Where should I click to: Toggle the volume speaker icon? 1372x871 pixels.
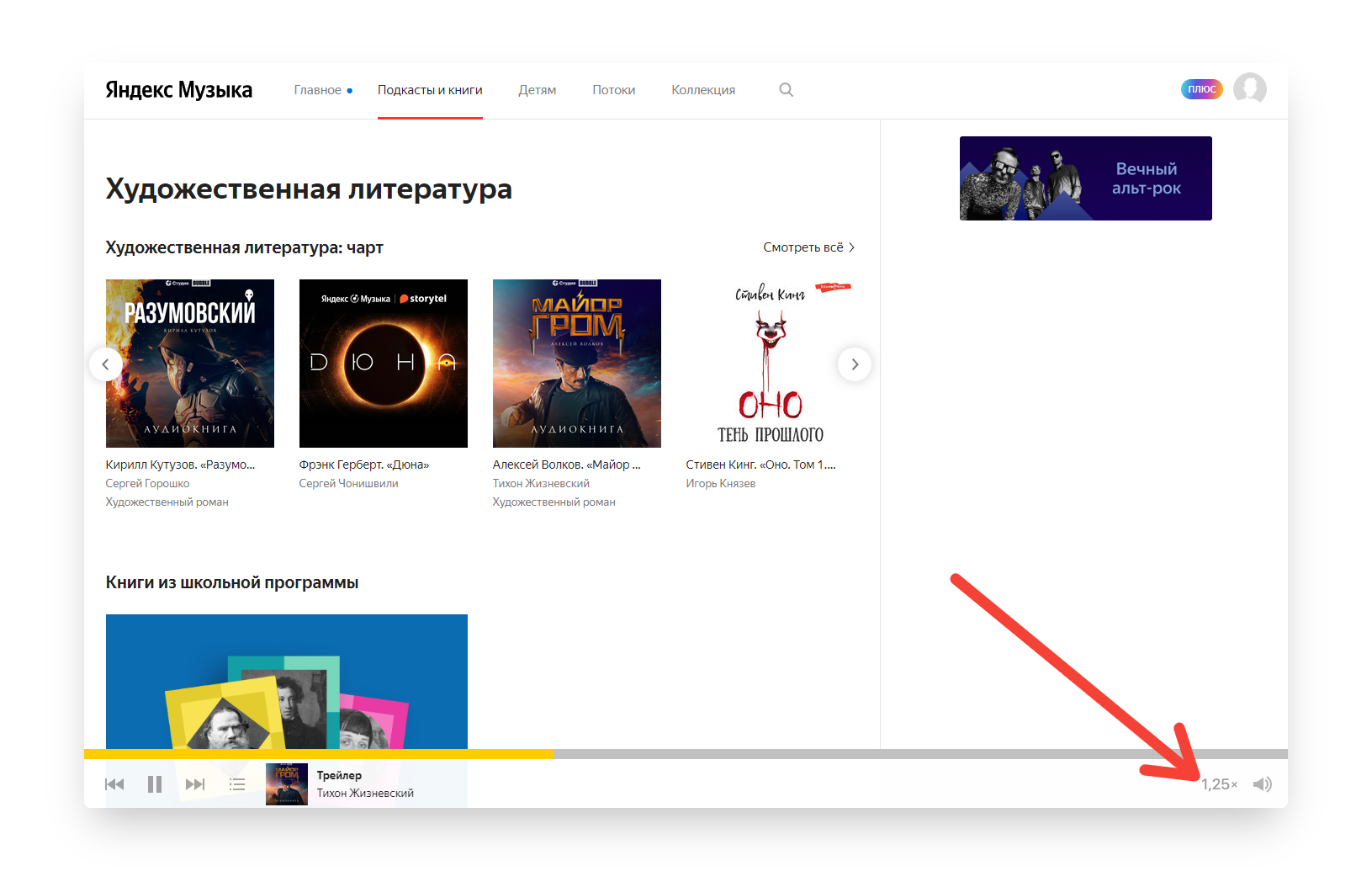1262,784
